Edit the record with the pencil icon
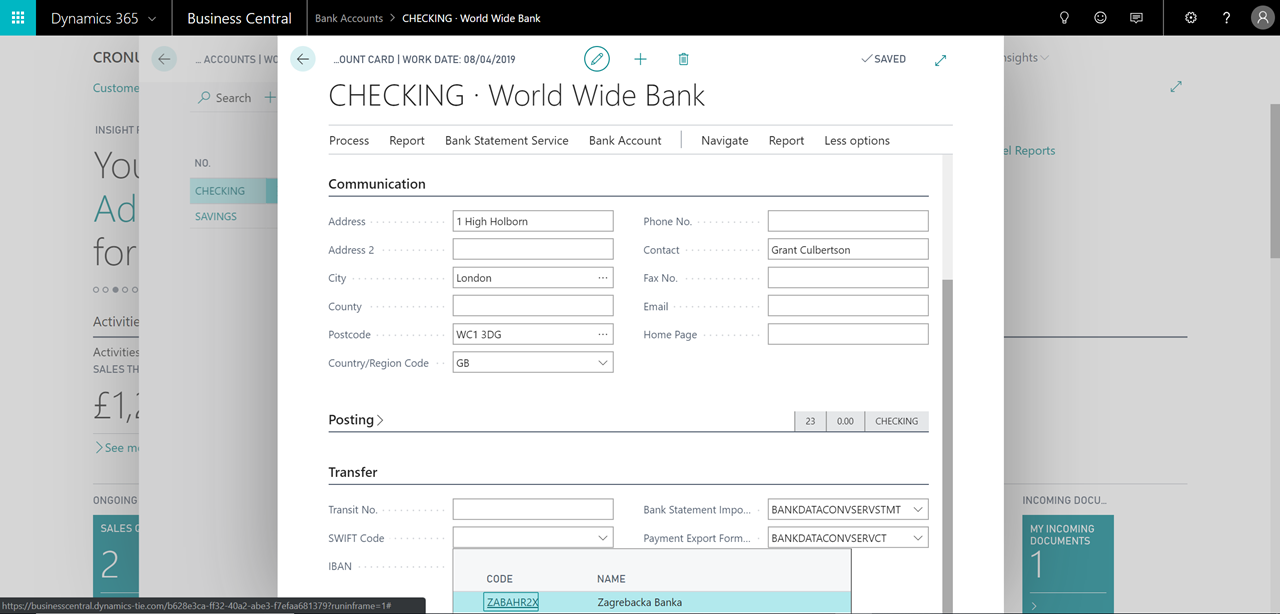This screenshot has height=614, width=1280. [x=596, y=59]
